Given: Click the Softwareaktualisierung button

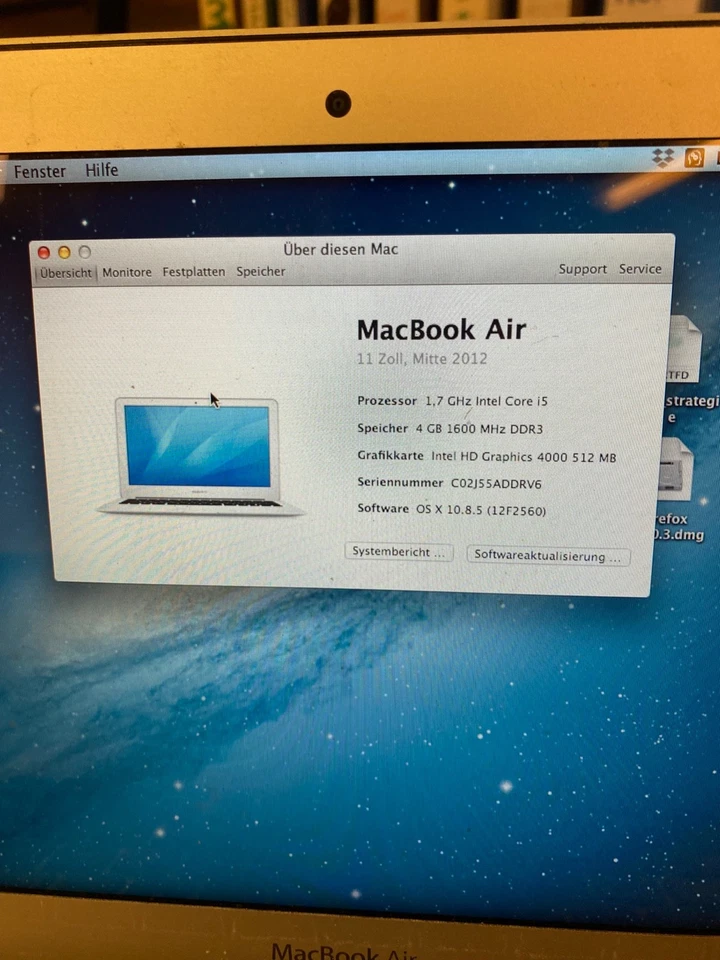Looking at the screenshot, I should pos(548,556).
